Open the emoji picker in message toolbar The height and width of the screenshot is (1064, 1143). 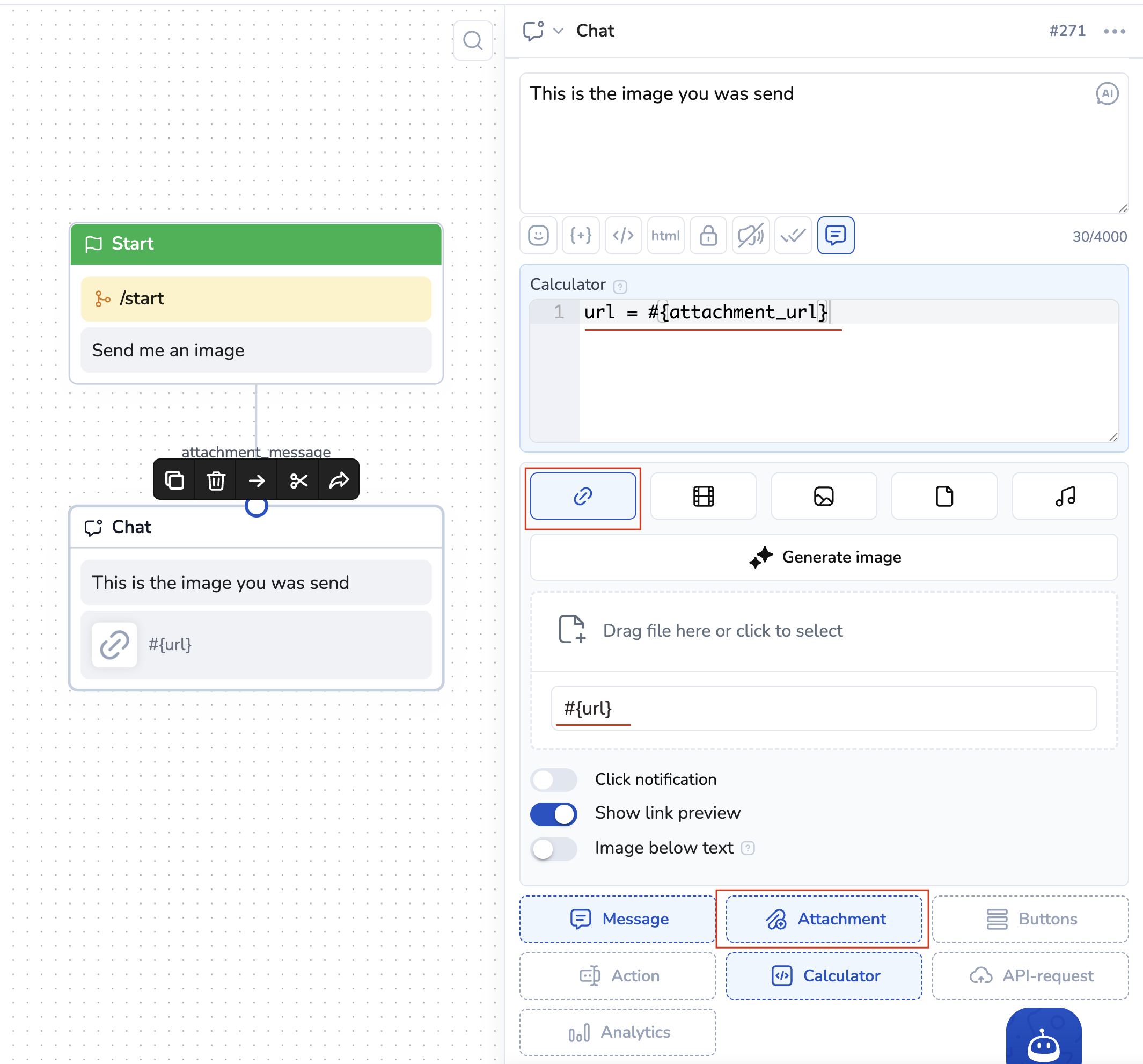(538, 235)
